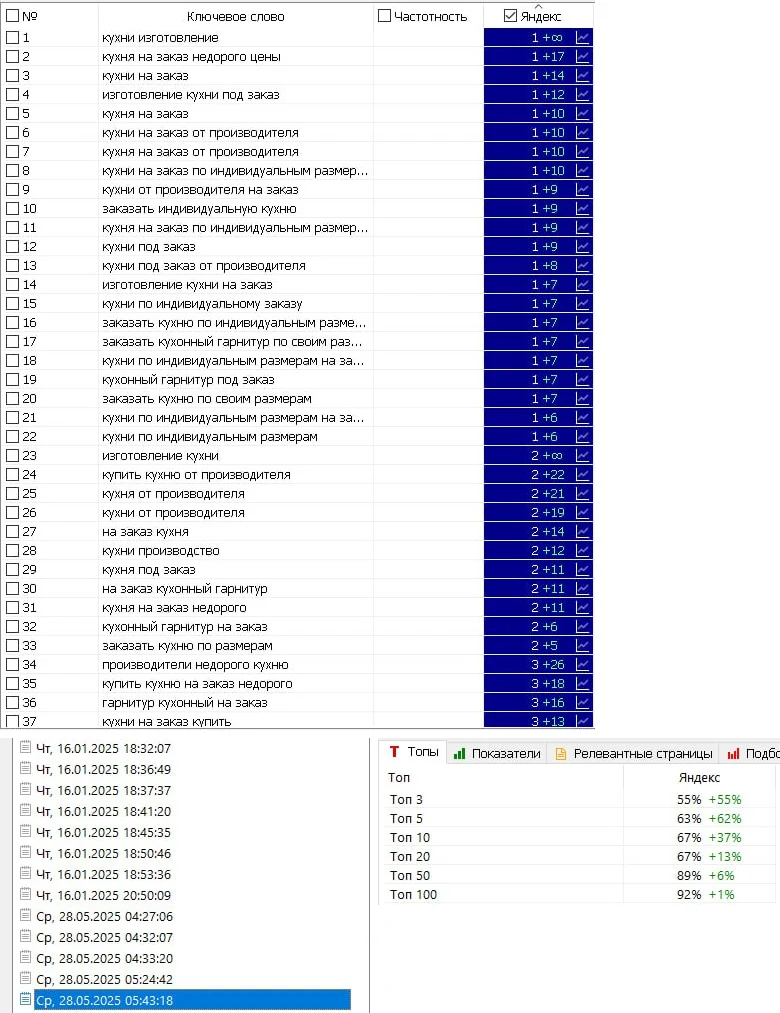The width and height of the screenshot is (780, 1013).
Task: Select check from Чт, 16.01.2025 18:53:36
Action: click(103, 875)
